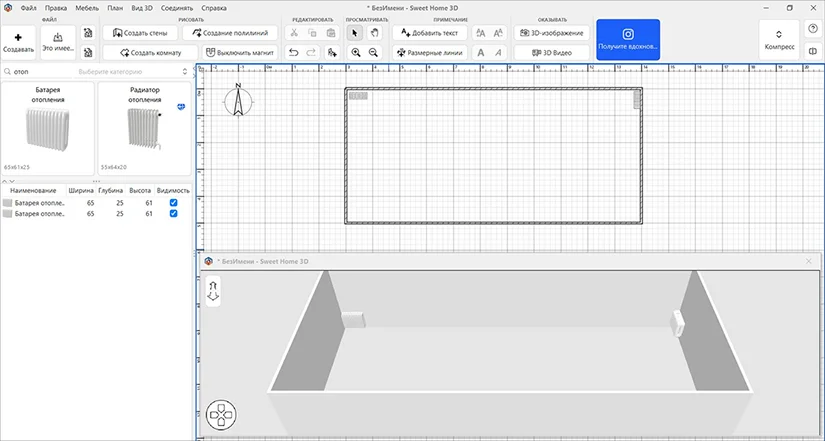
Task: Select the arrow selection tool
Action: pos(356,33)
